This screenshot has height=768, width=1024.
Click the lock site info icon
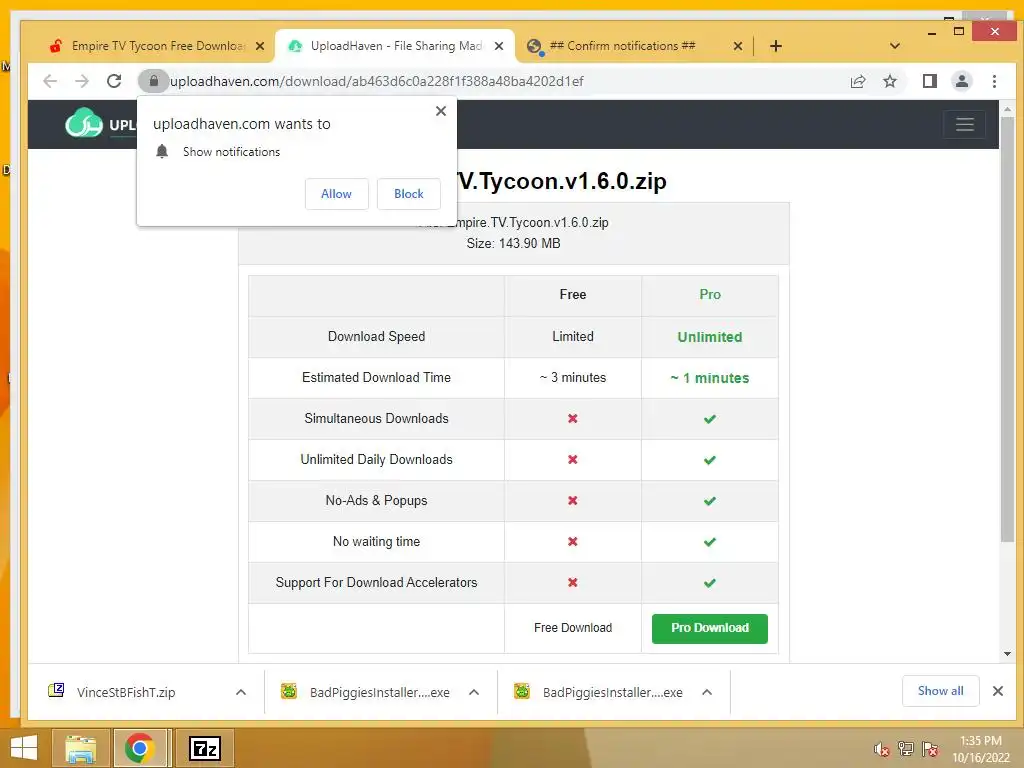[153, 81]
